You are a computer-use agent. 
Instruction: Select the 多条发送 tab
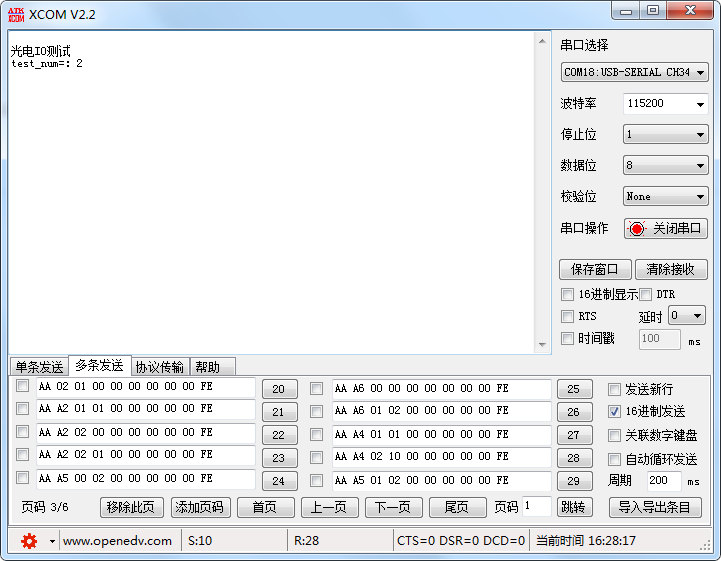click(100, 366)
